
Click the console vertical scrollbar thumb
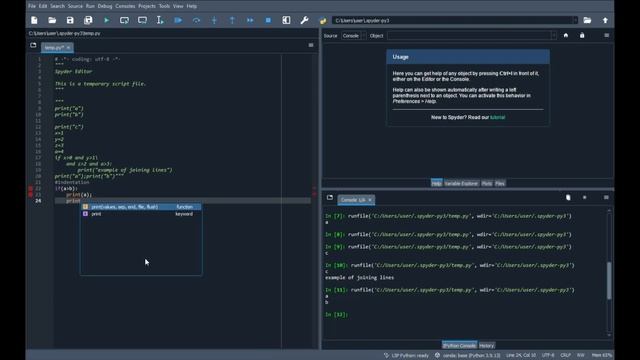(609, 281)
